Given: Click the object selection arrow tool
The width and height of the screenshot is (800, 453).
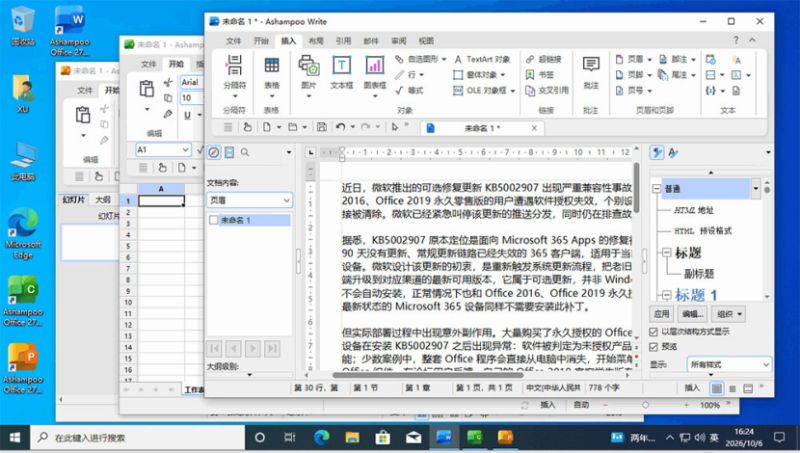Looking at the screenshot, I should [x=394, y=127].
